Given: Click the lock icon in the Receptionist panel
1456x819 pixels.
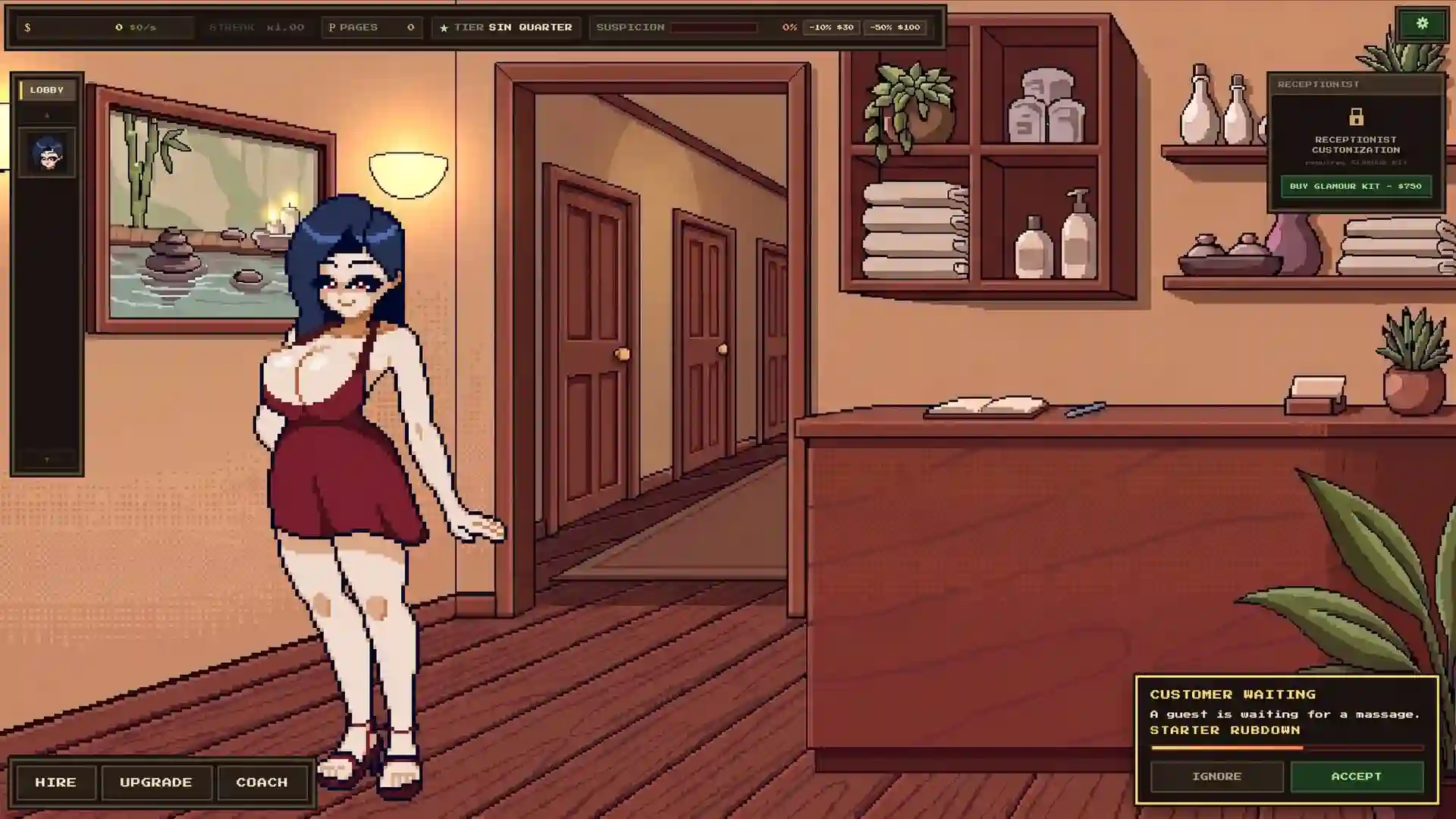Looking at the screenshot, I should (x=1356, y=117).
